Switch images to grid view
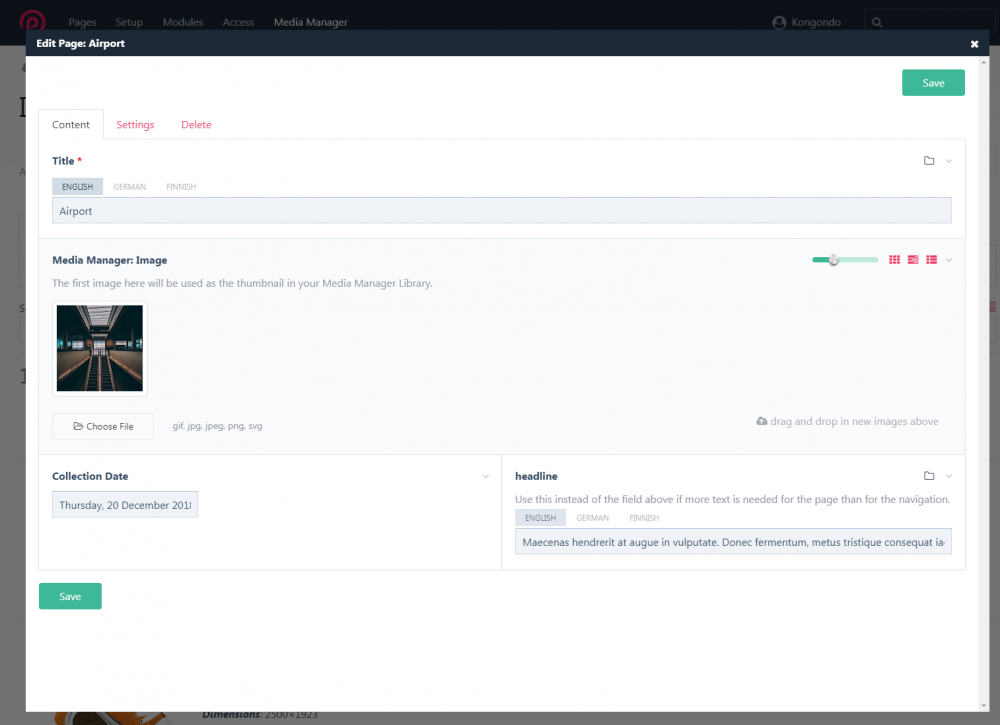Viewport: 1000px width, 725px height. (895, 260)
